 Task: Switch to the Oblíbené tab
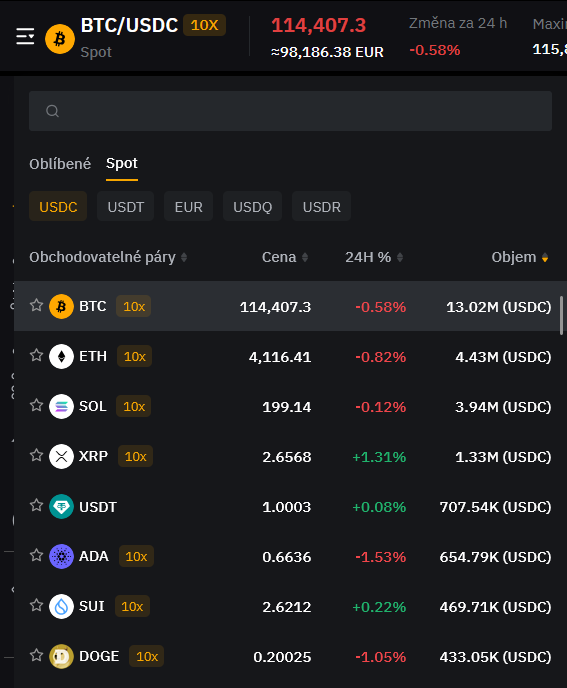(x=60, y=164)
